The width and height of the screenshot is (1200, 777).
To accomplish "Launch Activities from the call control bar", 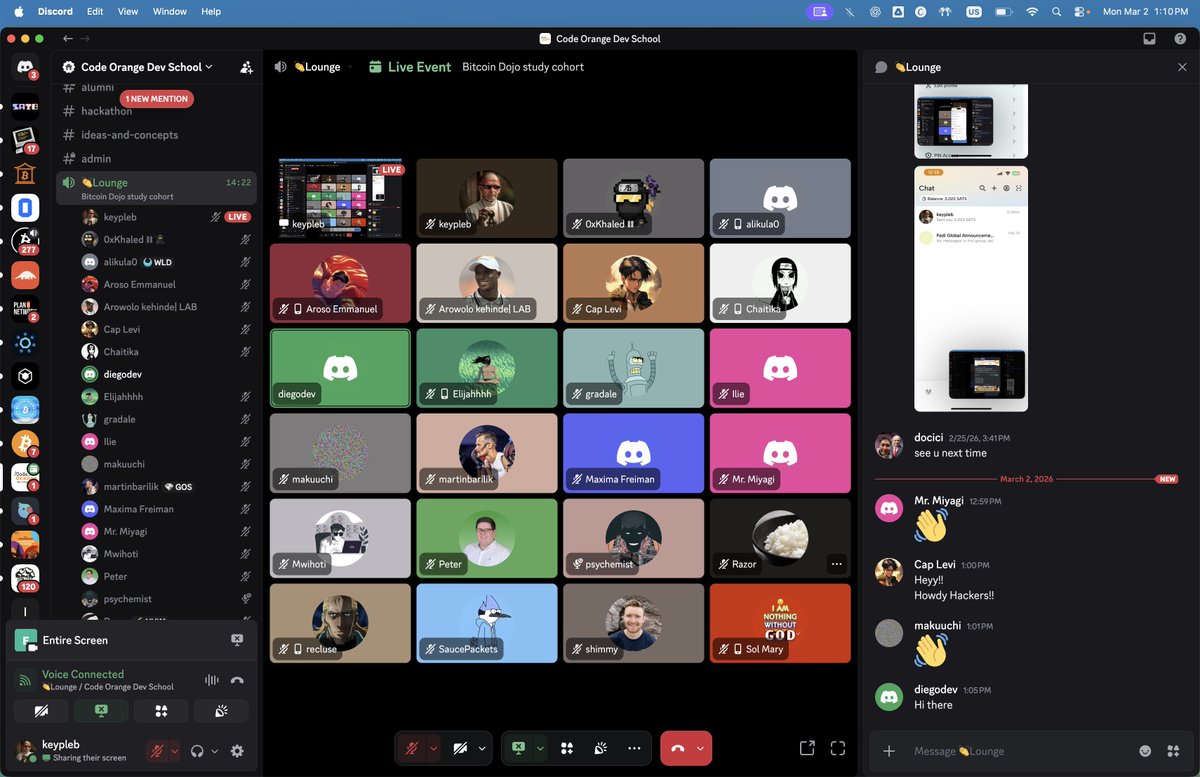I will (x=567, y=748).
